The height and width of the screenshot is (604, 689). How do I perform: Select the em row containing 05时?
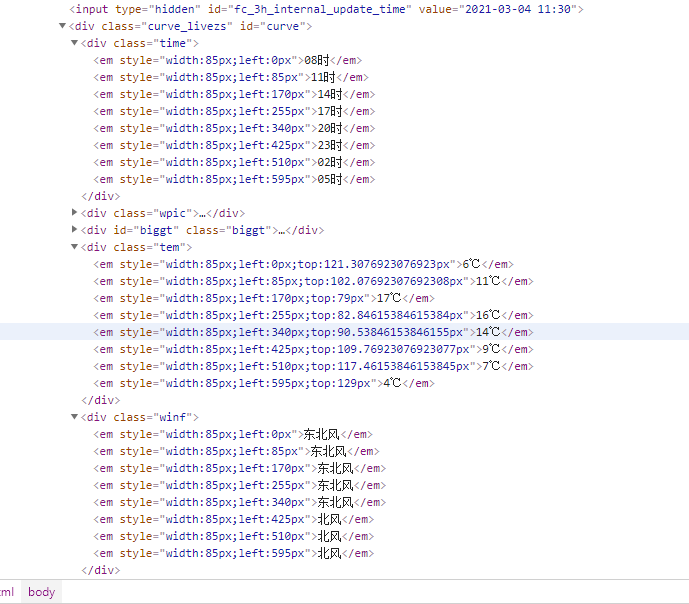click(x=234, y=180)
